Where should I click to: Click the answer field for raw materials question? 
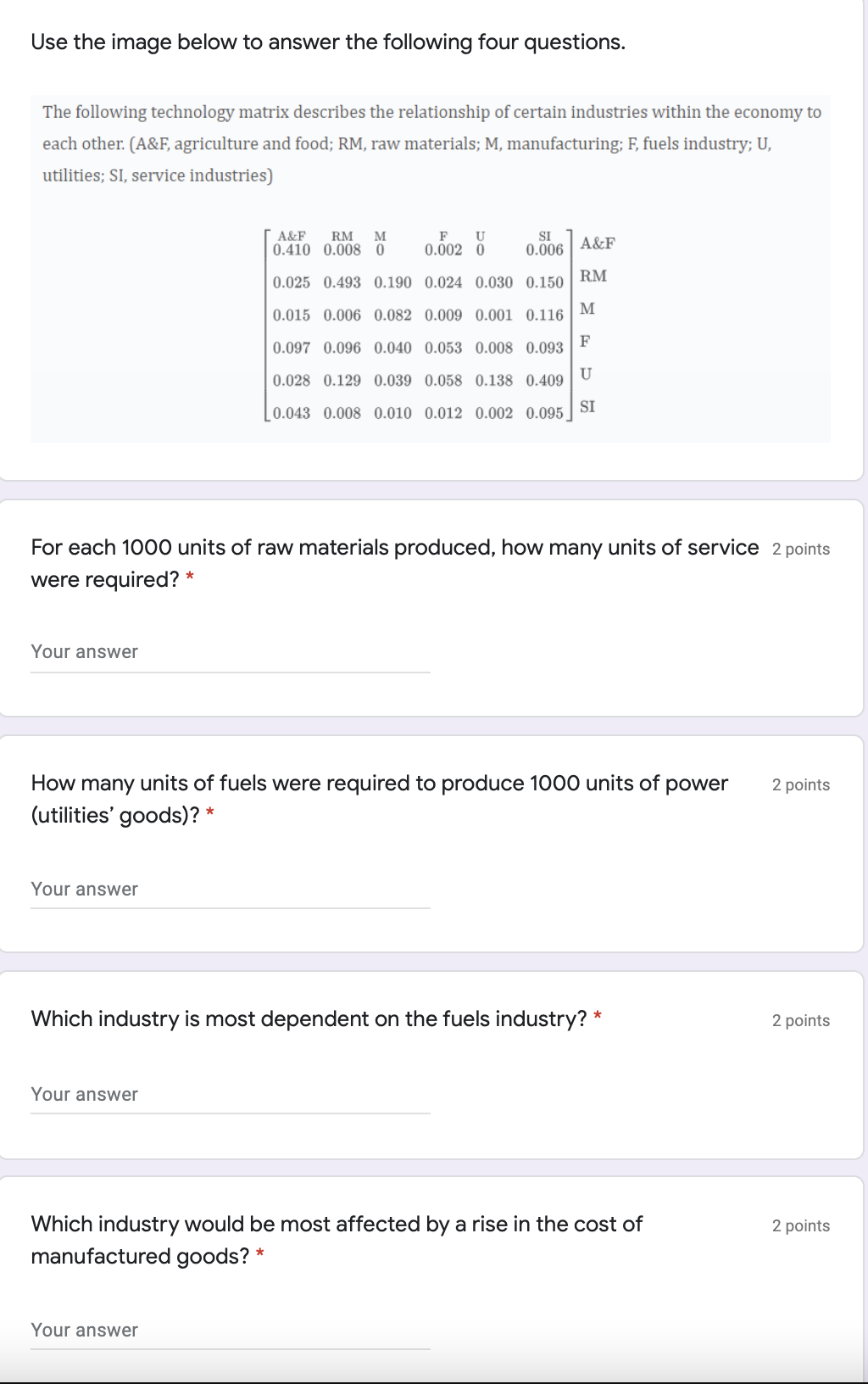pyautogui.click(x=231, y=652)
